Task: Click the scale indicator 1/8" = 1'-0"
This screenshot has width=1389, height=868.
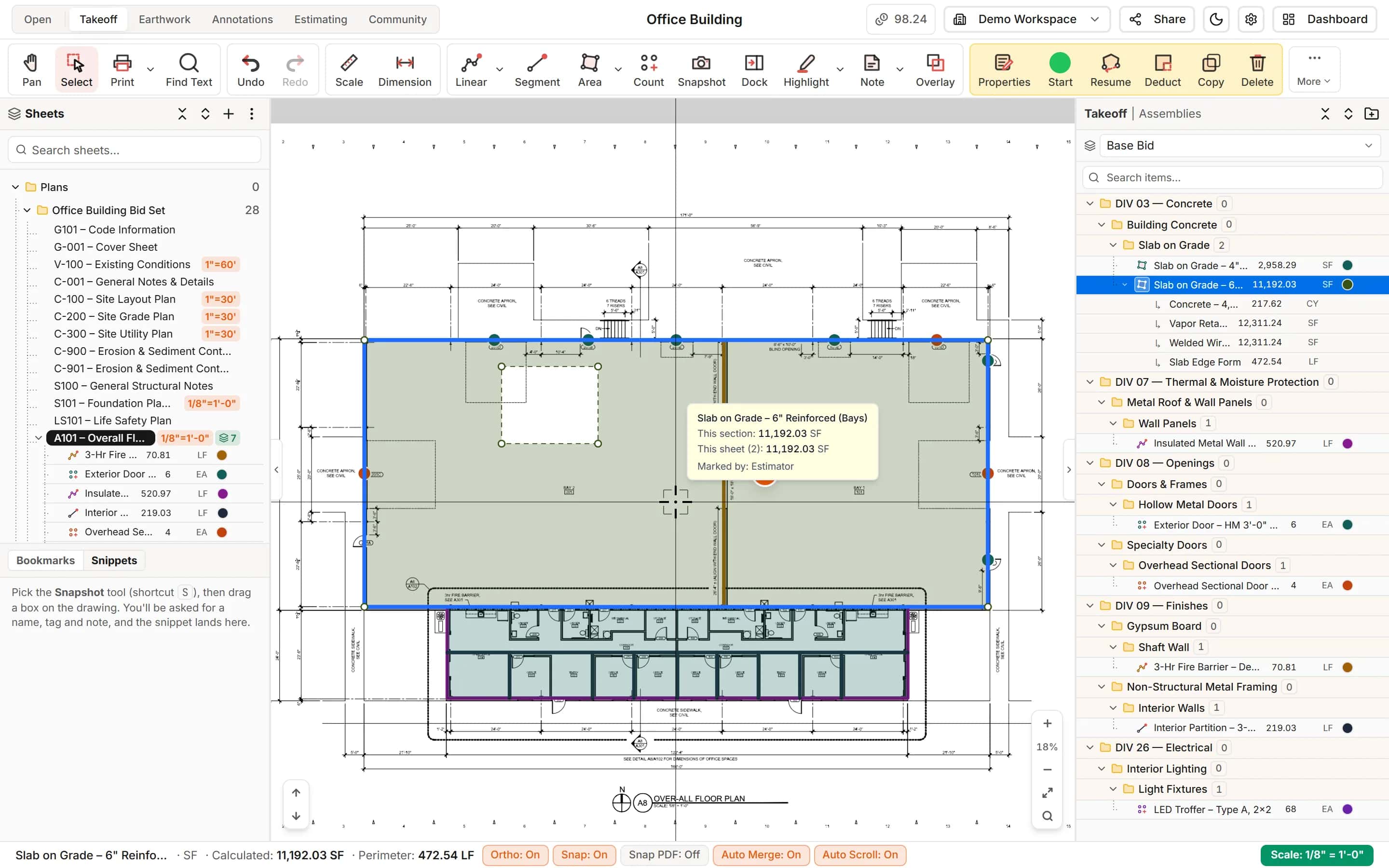Action: tap(1316, 855)
